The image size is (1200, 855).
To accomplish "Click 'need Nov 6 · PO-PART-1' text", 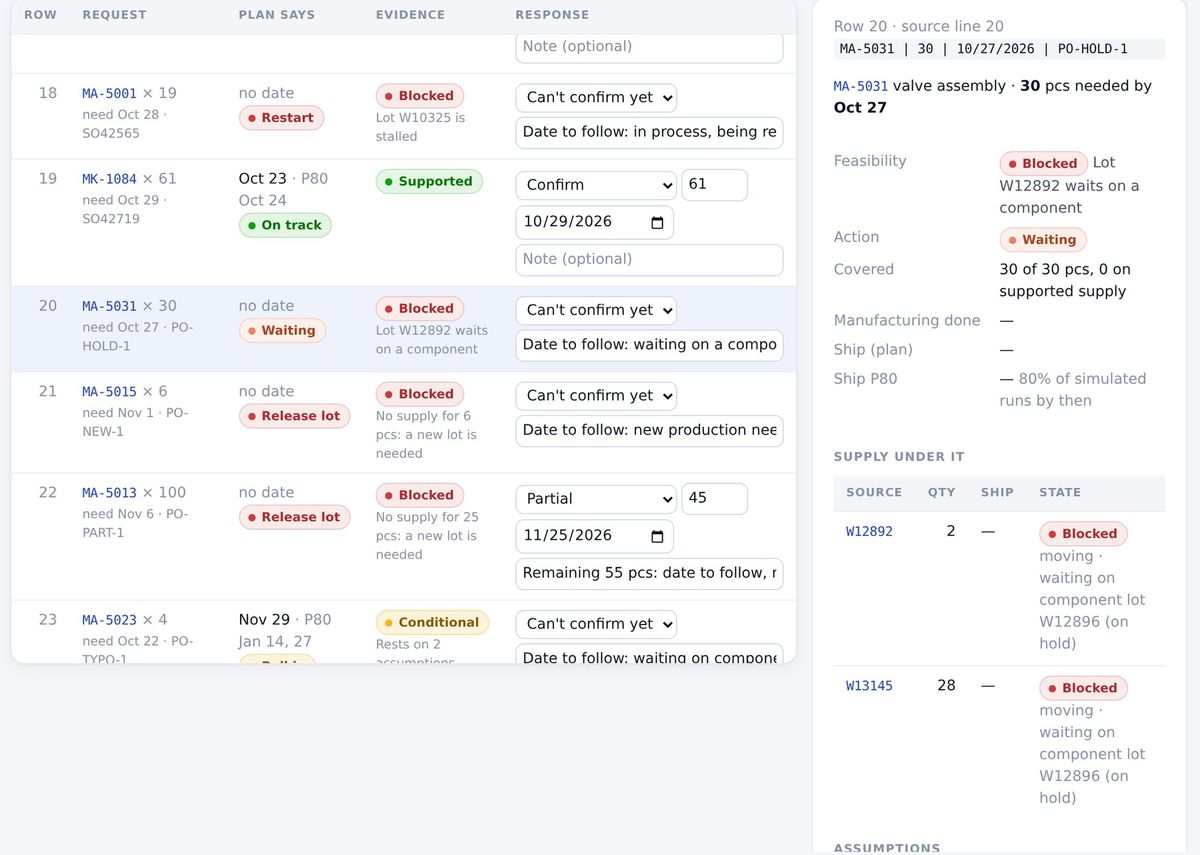I will pos(135,524).
